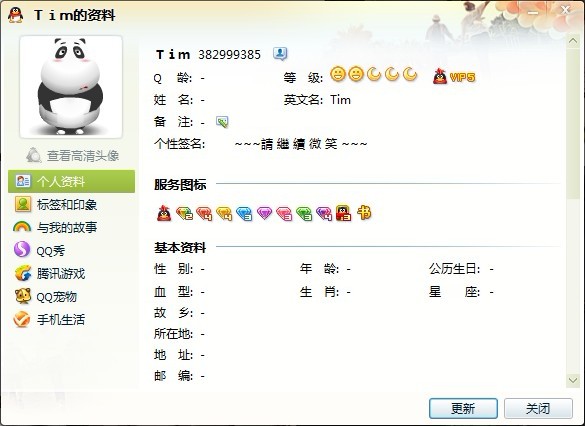Screen dimensions: 585x426
Task: Click the 关闭 button
Action: [x=538, y=408]
